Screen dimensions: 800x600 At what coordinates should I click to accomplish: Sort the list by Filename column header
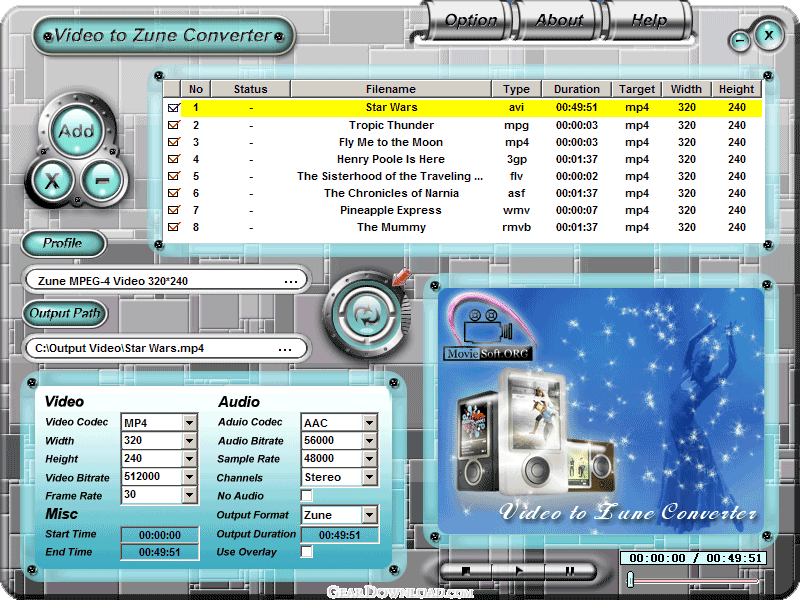(391, 89)
